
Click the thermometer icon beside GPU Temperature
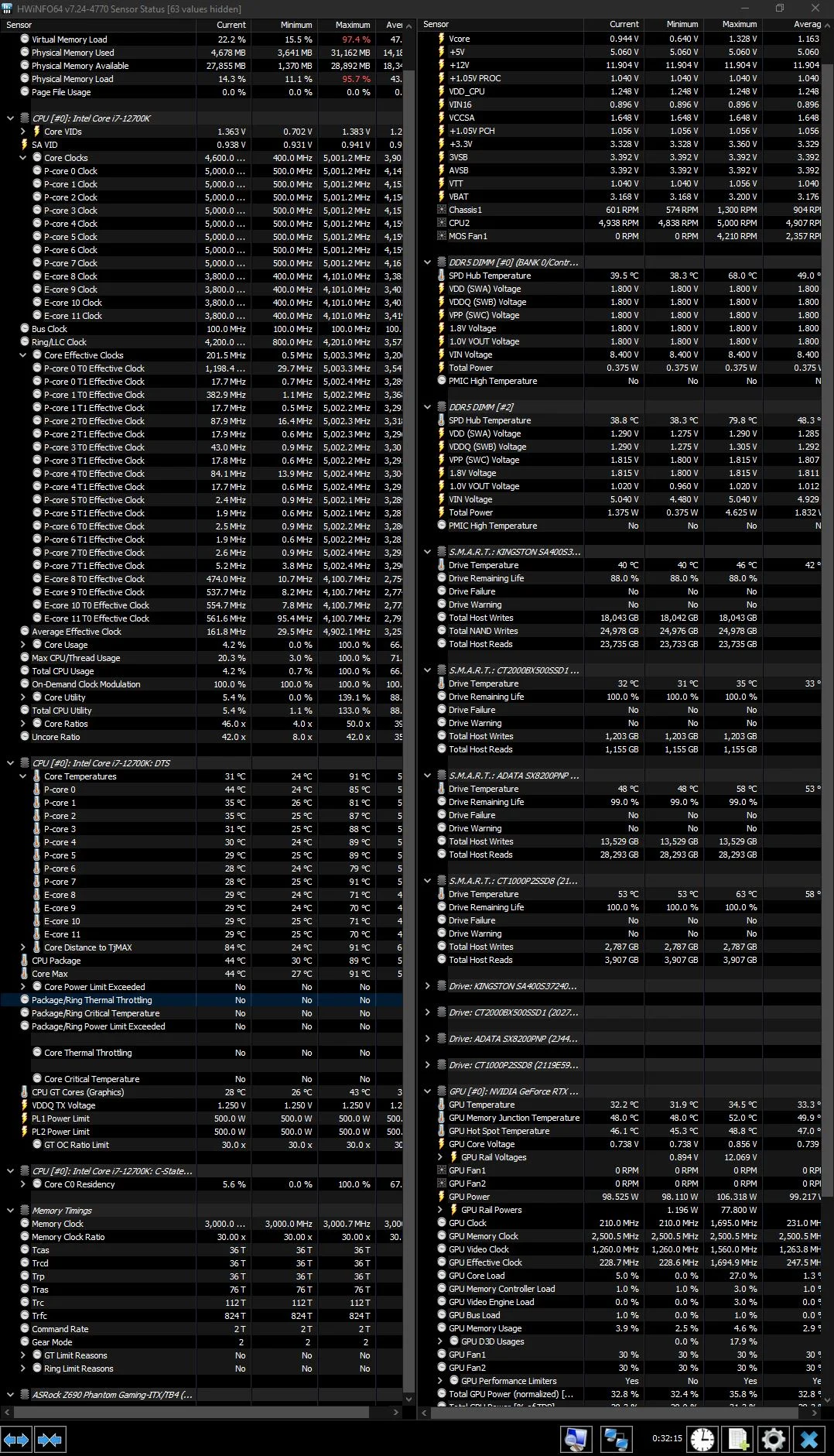(441, 1105)
